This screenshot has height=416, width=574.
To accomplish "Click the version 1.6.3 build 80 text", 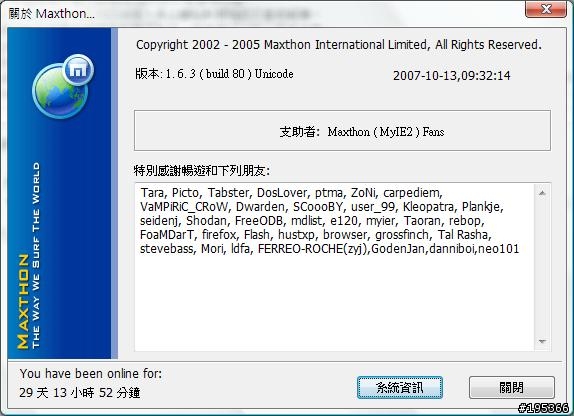I will (214, 74).
